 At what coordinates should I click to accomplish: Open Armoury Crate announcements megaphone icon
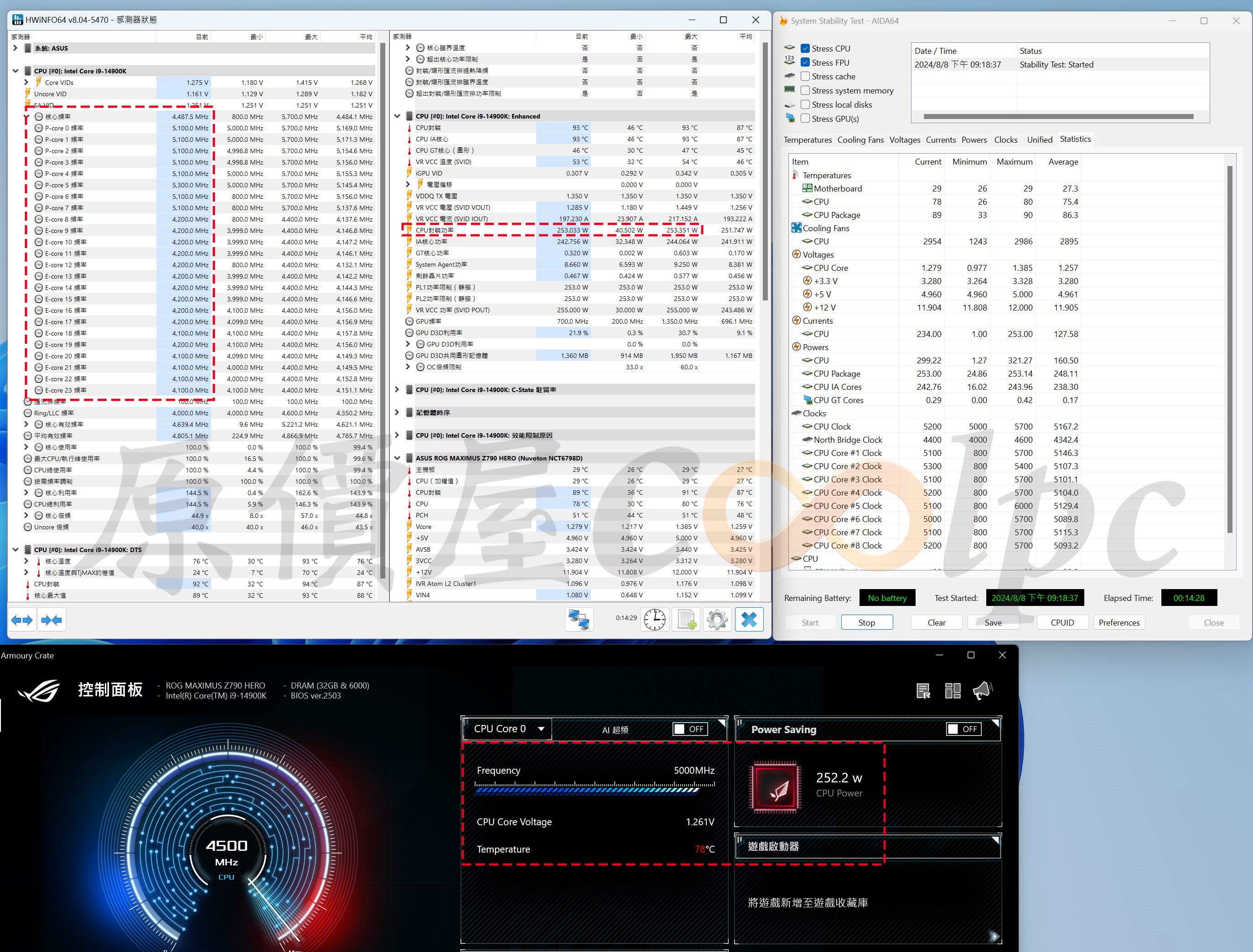click(x=983, y=691)
